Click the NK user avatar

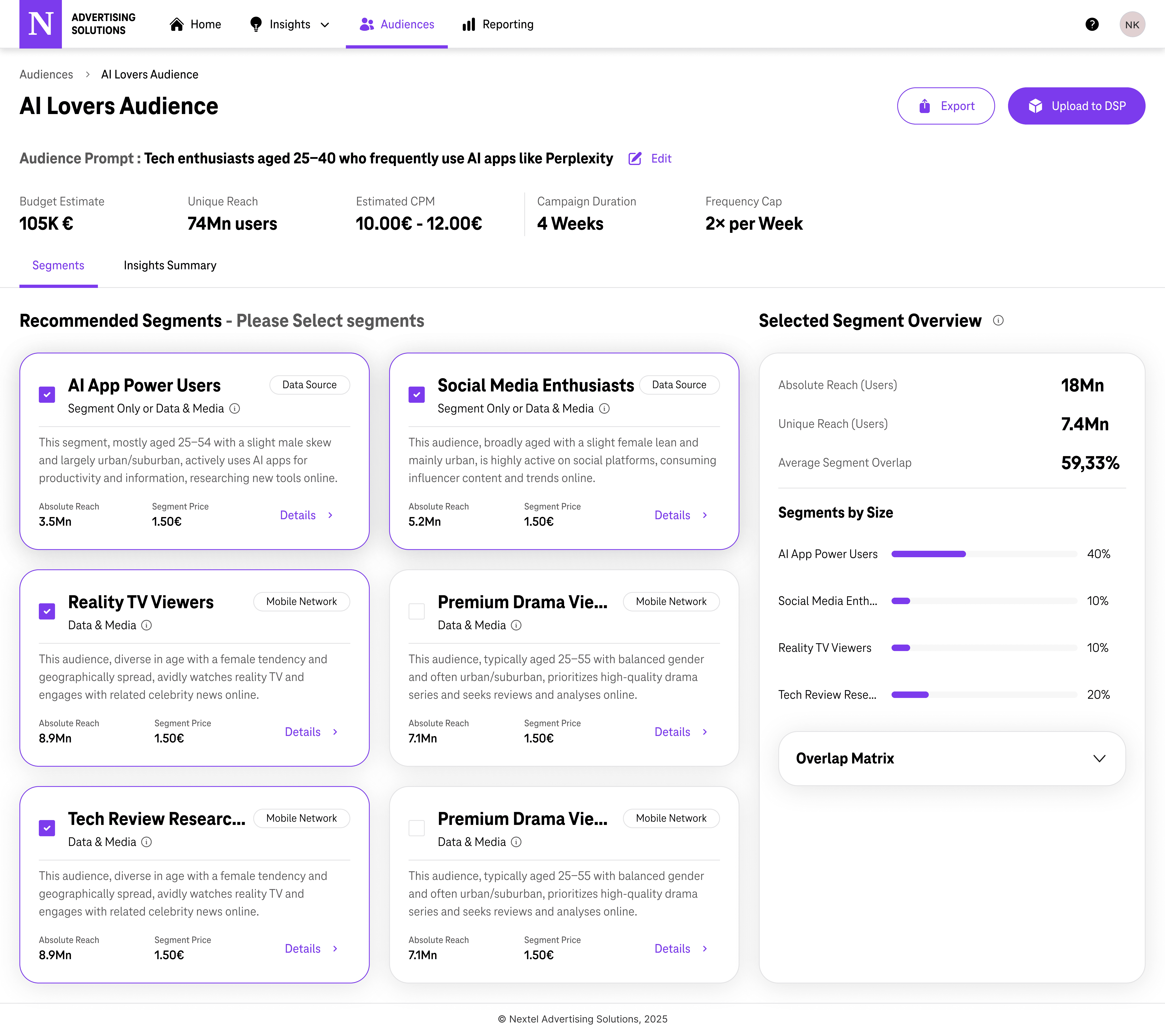point(1132,24)
